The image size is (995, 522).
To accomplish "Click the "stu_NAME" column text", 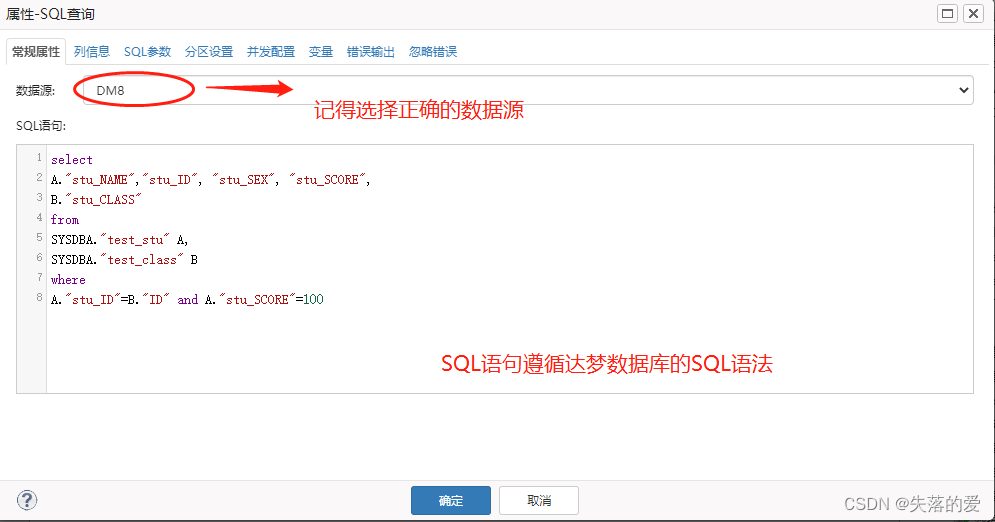I will point(100,179).
